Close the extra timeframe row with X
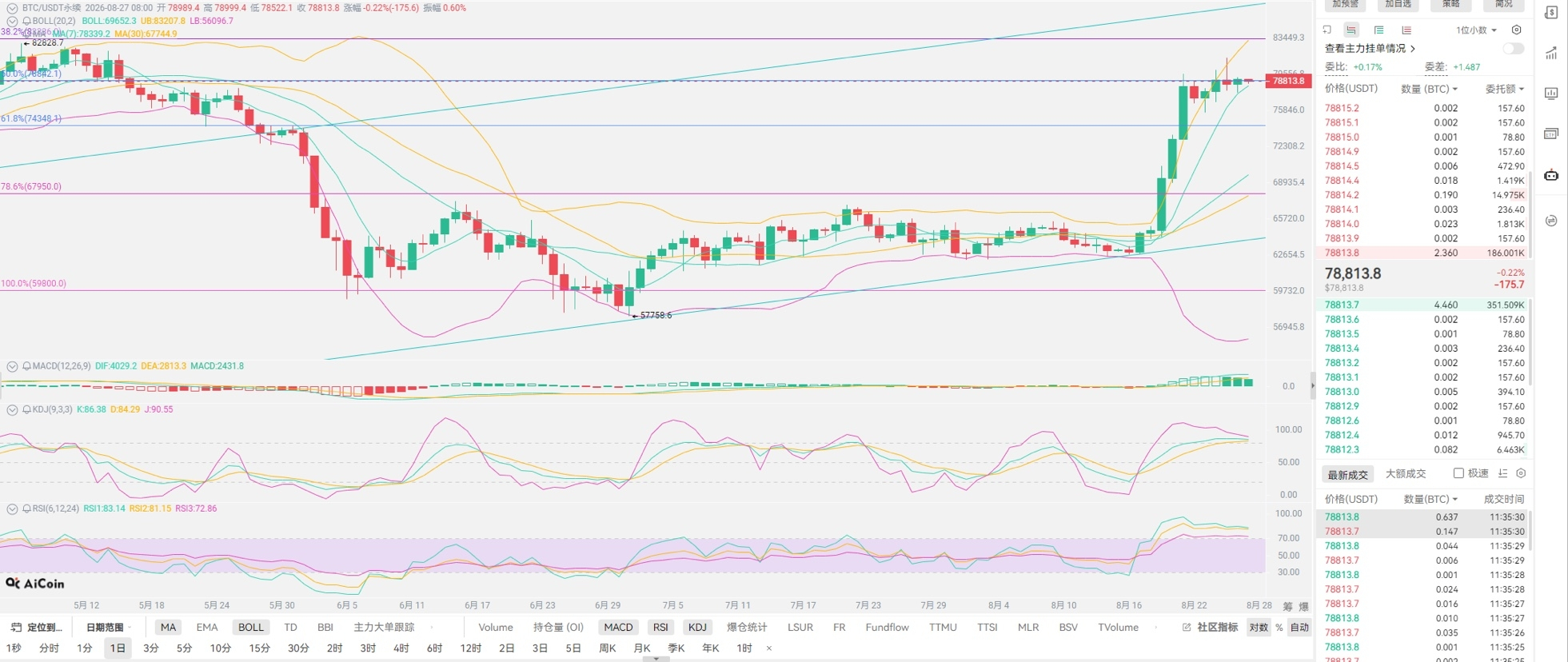Viewport: 1568px width, 662px height. (769, 648)
